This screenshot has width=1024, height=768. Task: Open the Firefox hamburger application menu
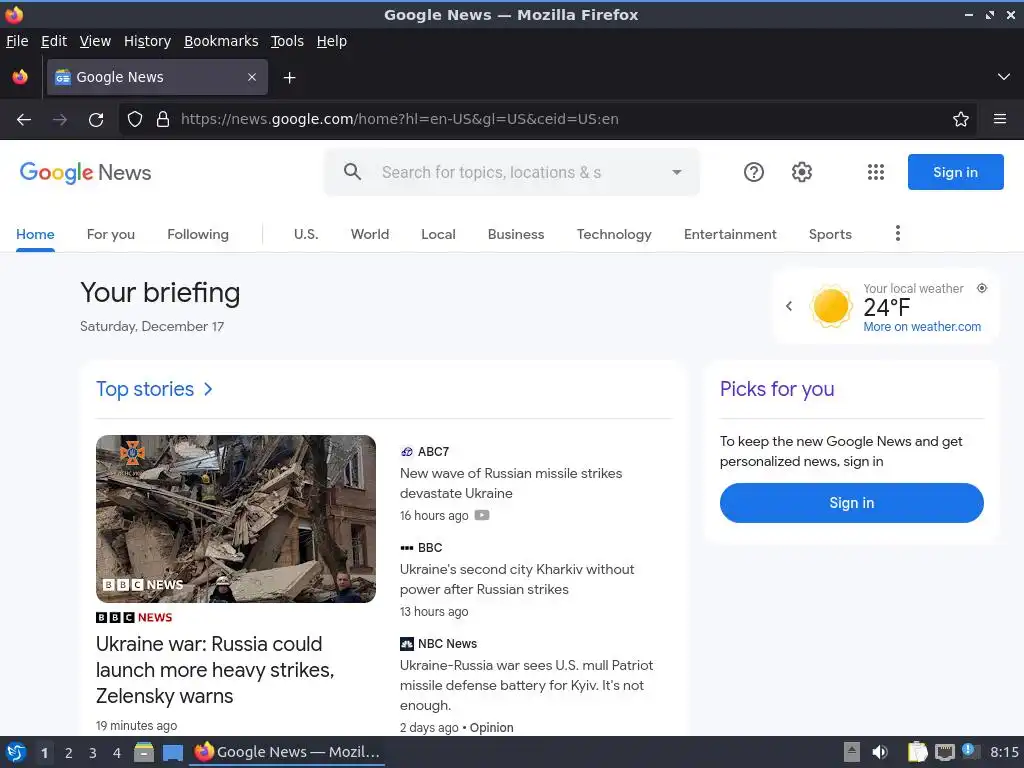coord(1000,120)
